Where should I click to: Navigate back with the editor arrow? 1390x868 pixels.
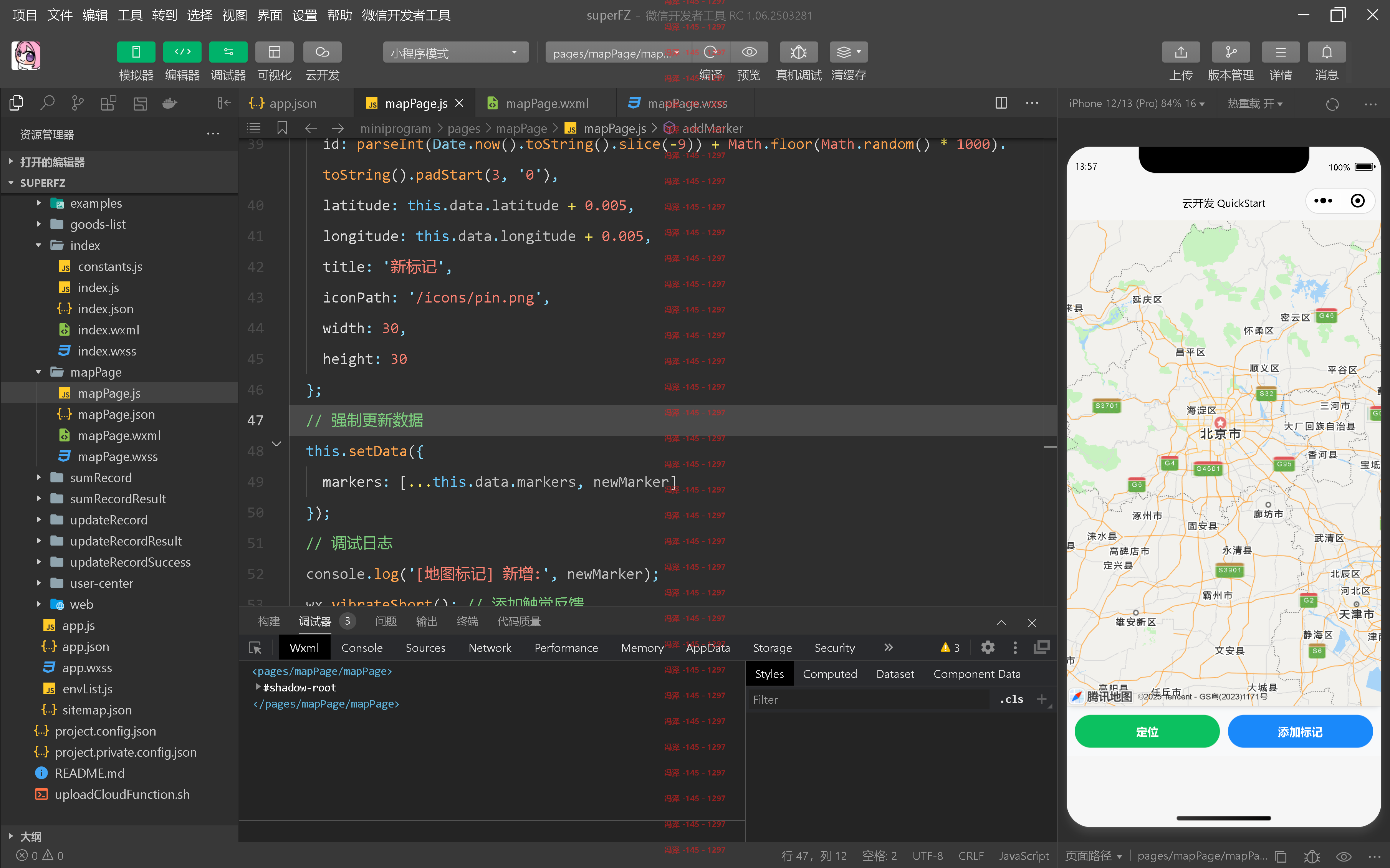(x=311, y=128)
